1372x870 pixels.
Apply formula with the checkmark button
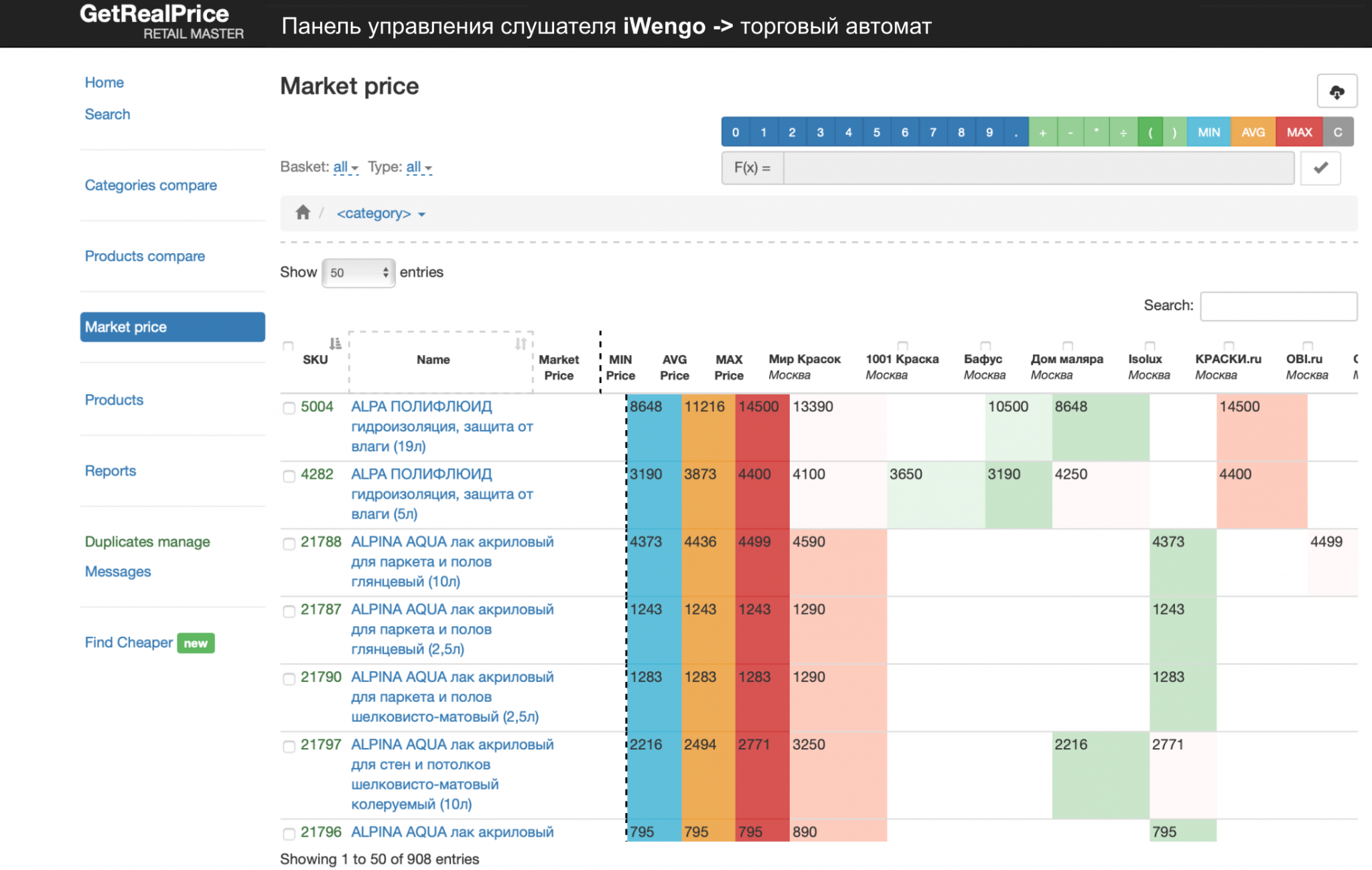(x=1320, y=167)
